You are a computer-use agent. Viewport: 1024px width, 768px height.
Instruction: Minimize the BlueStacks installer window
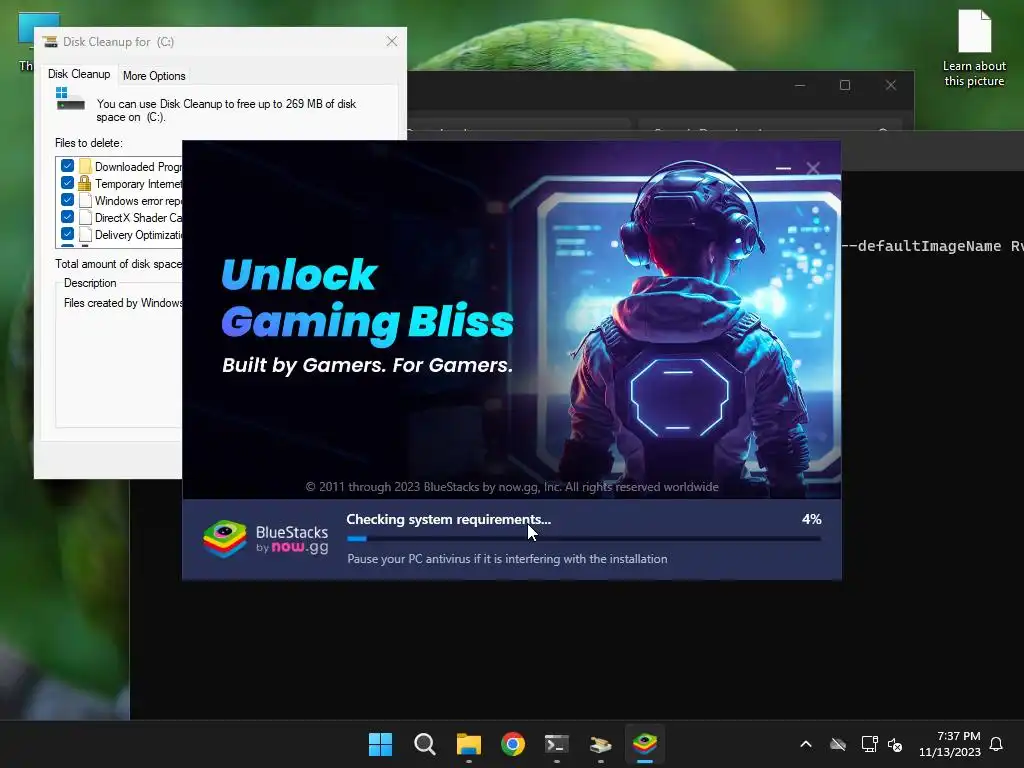[783, 168]
